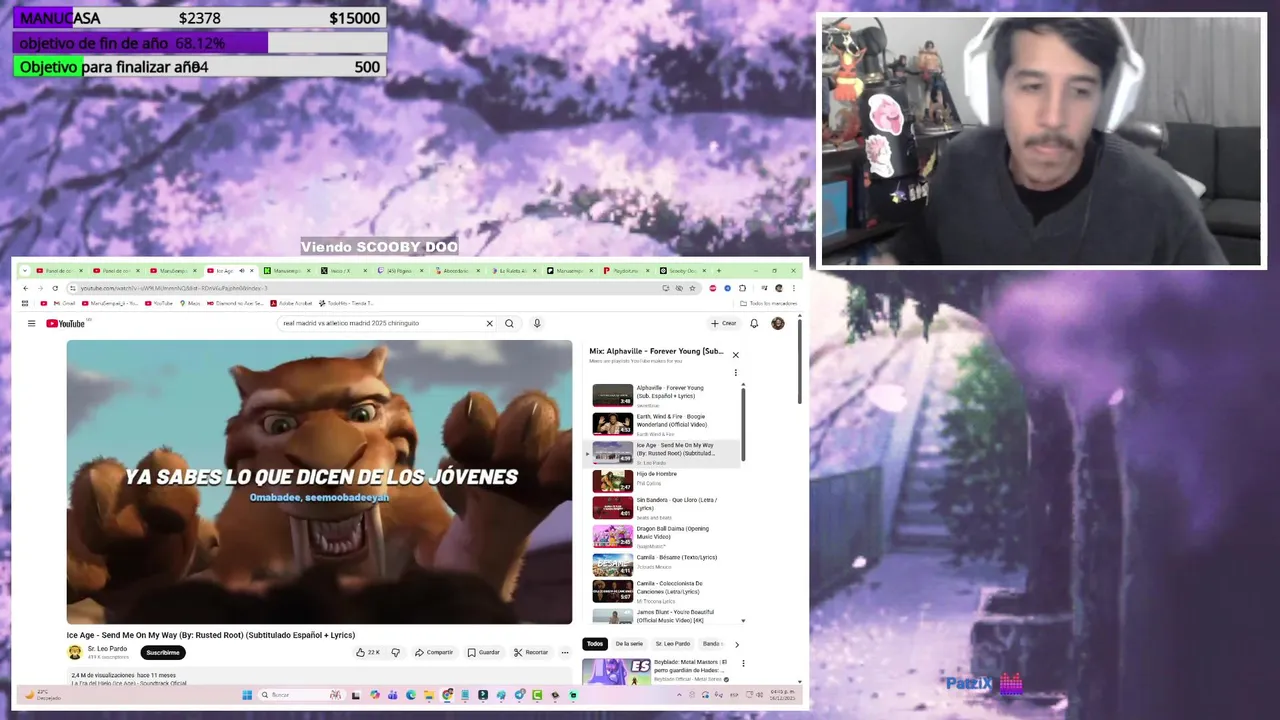The height and width of the screenshot is (720, 1280).
Task: Open the Todos los marcadores folder
Action: click(x=769, y=303)
